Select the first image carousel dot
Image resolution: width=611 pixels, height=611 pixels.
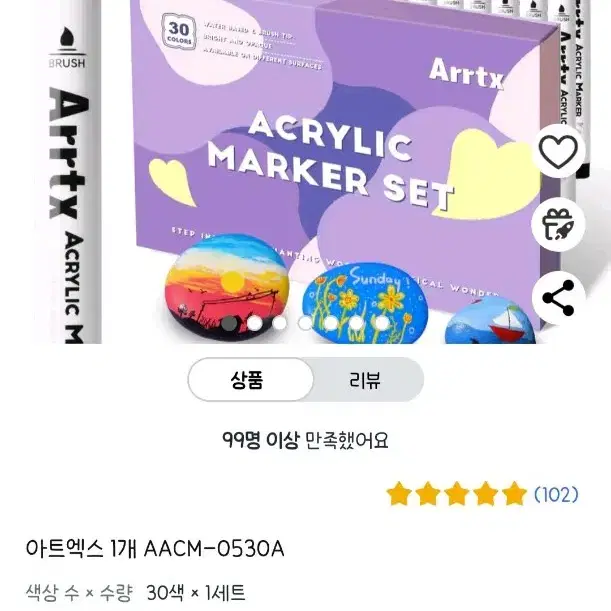229,323
